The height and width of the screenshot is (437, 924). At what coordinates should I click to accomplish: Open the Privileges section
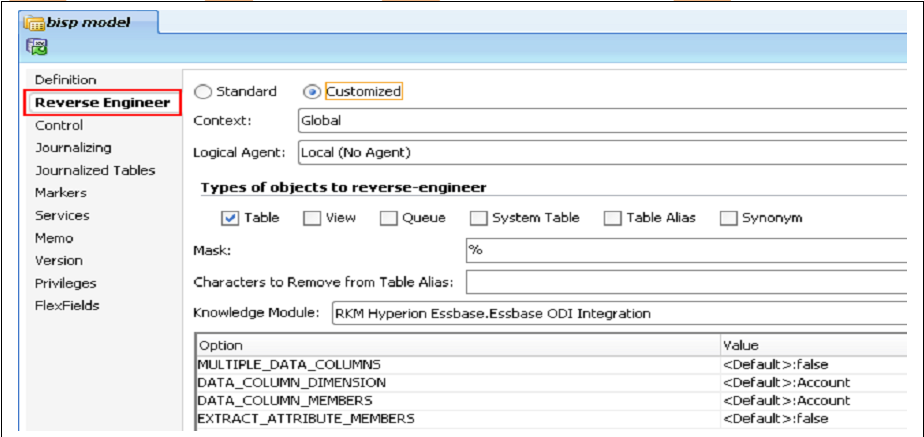(65, 283)
